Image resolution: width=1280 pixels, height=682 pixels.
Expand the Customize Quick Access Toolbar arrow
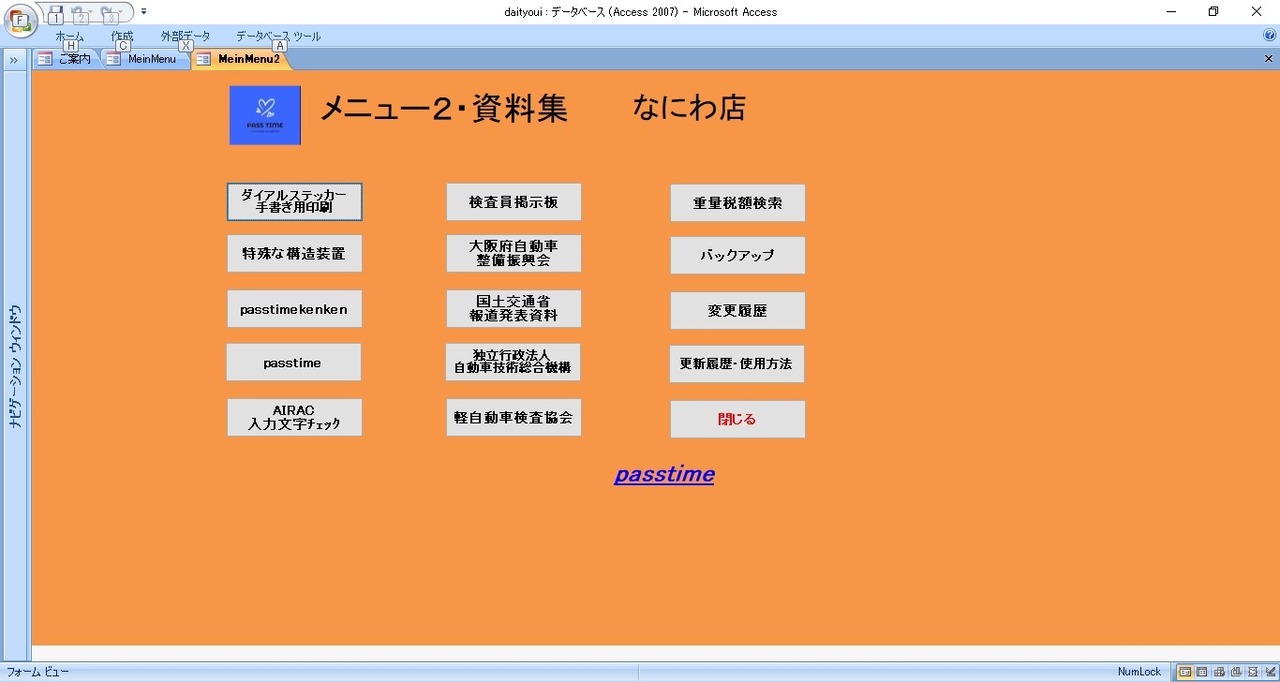(144, 11)
